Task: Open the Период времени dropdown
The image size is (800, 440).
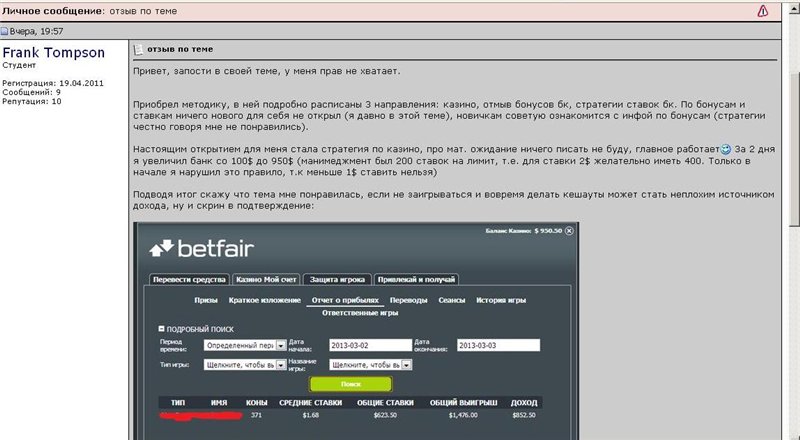Action: pos(245,346)
